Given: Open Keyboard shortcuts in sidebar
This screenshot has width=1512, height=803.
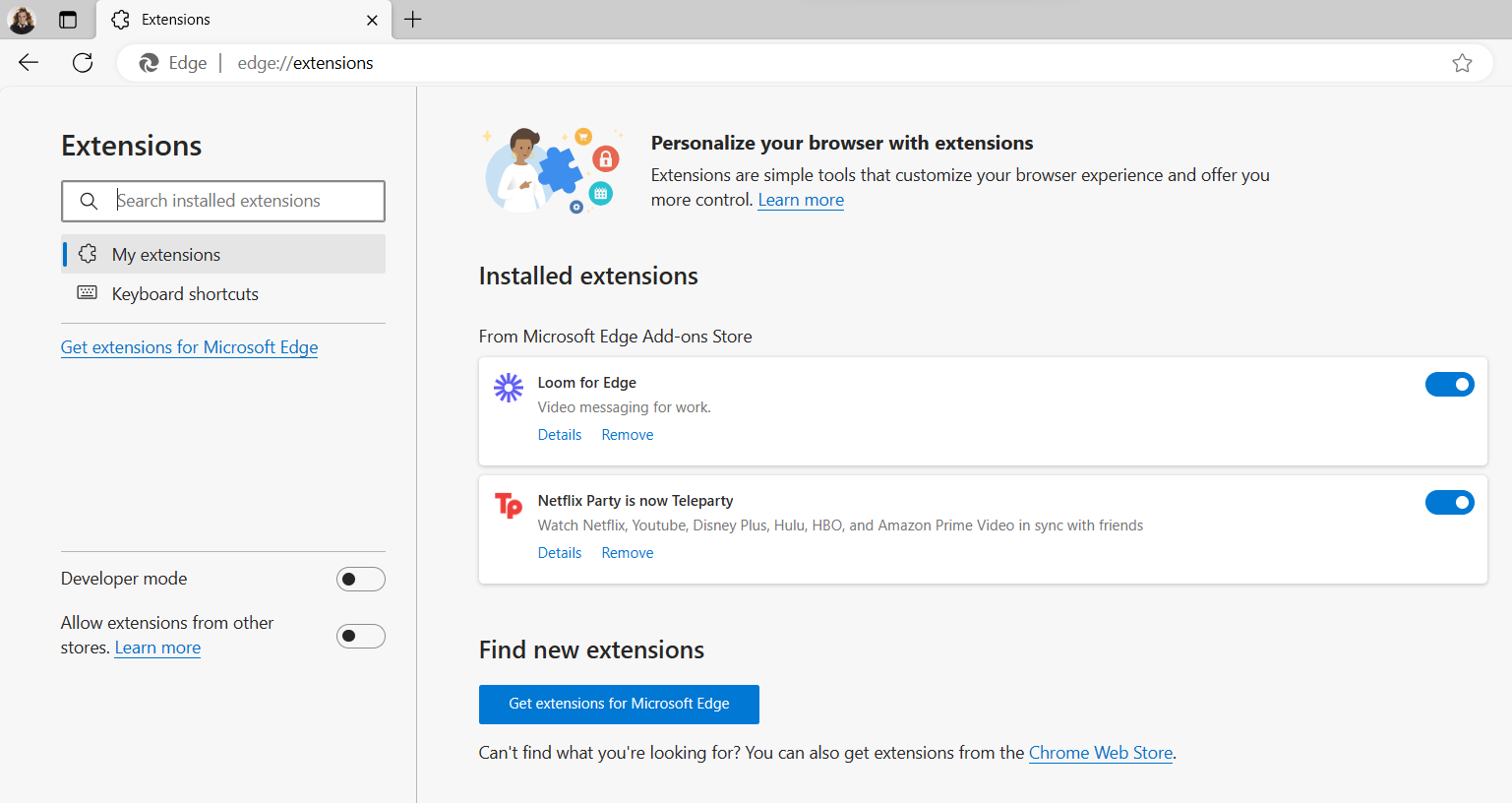Looking at the screenshot, I should click(x=223, y=293).
